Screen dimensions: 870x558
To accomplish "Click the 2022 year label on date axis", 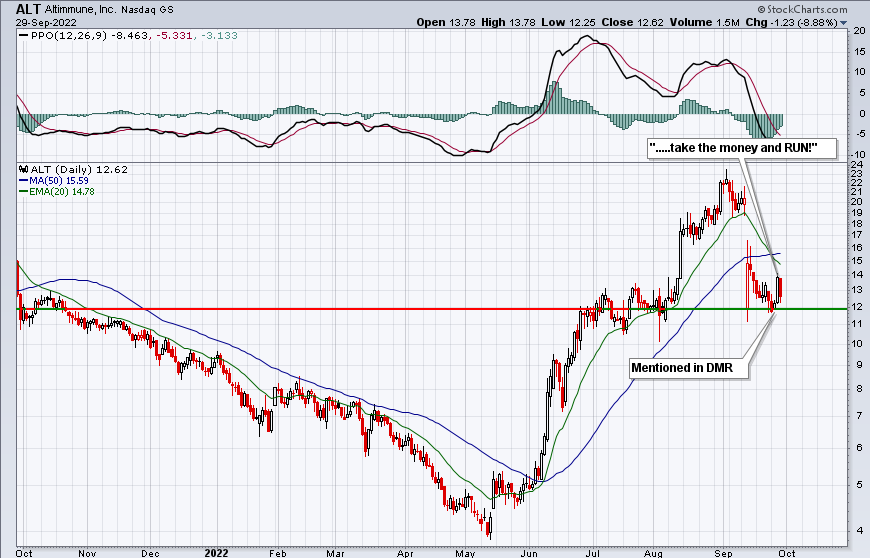I will [216, 553].
